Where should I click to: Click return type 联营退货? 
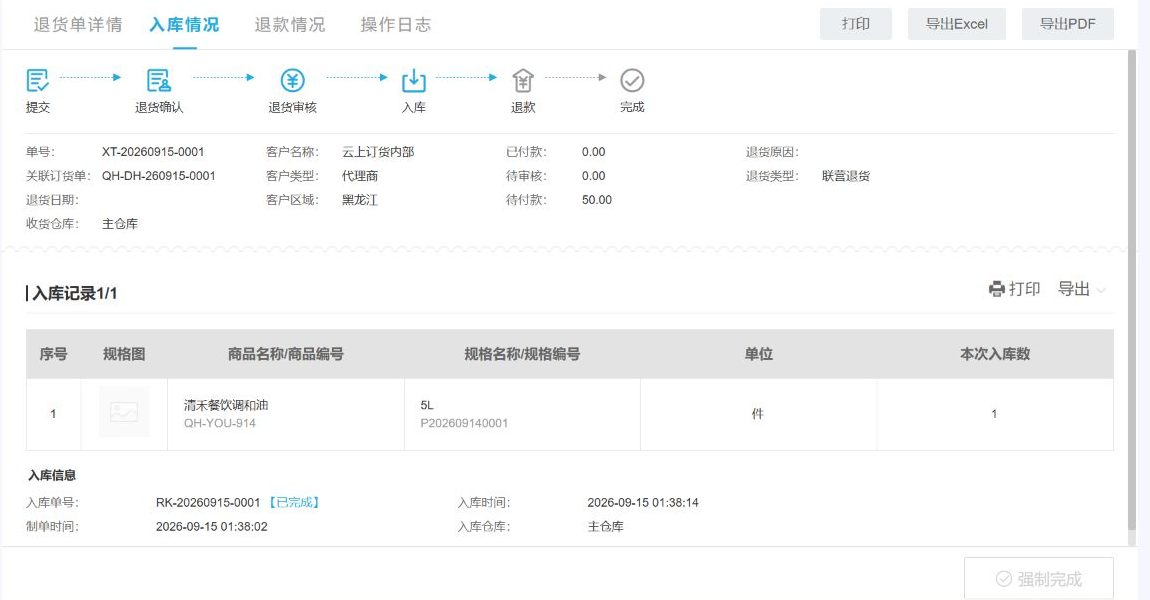(846, 176)
